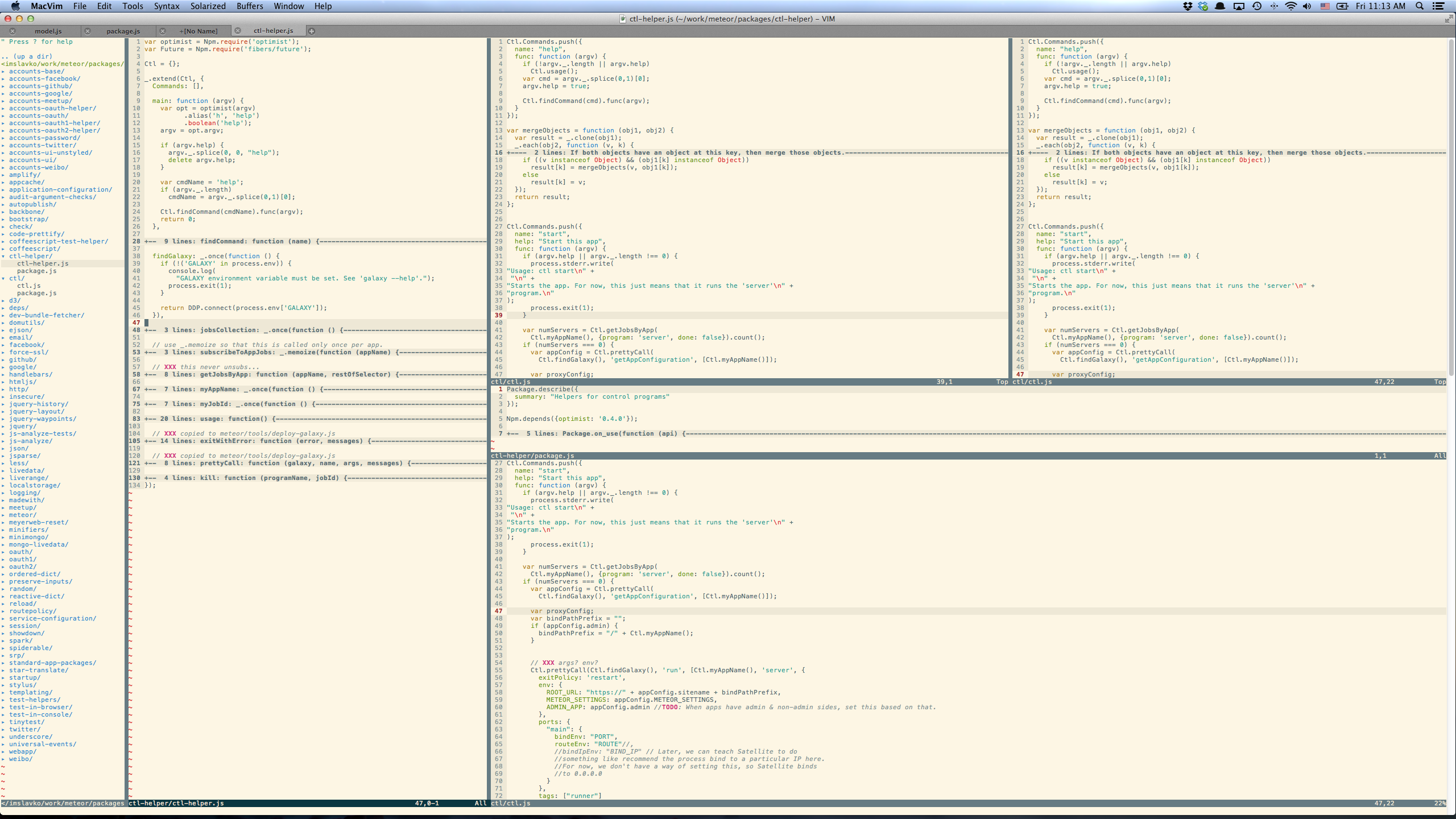Collapse the ctl-helper/ directory node
This screenshot has width=1456, height=819.
click(30, 256)
